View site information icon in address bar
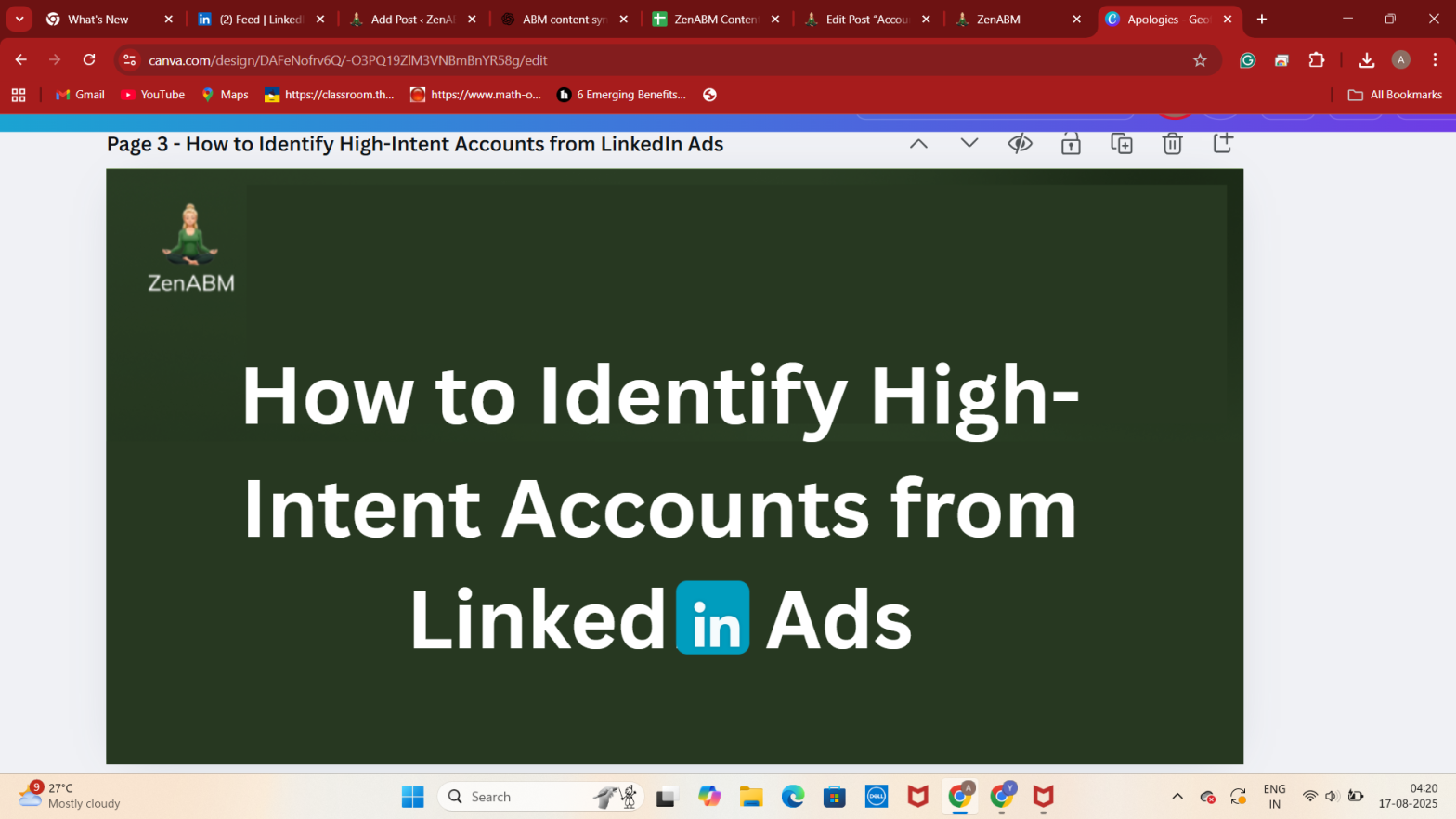This screenshot has height=819, width=1456. 130,59
